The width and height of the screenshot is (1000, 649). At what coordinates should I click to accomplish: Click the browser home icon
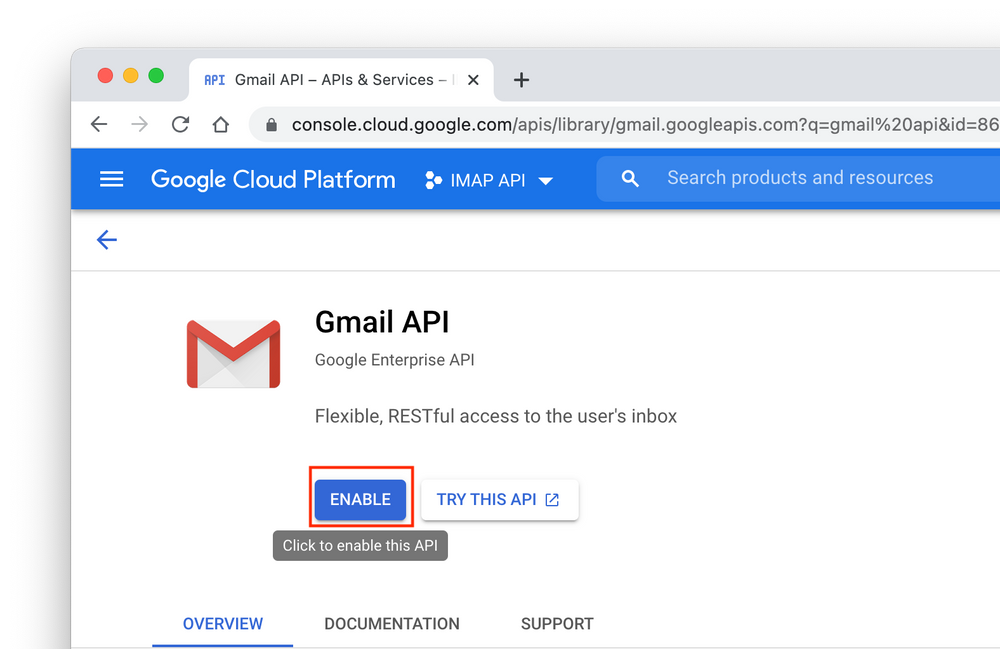[x=220, y=125]
